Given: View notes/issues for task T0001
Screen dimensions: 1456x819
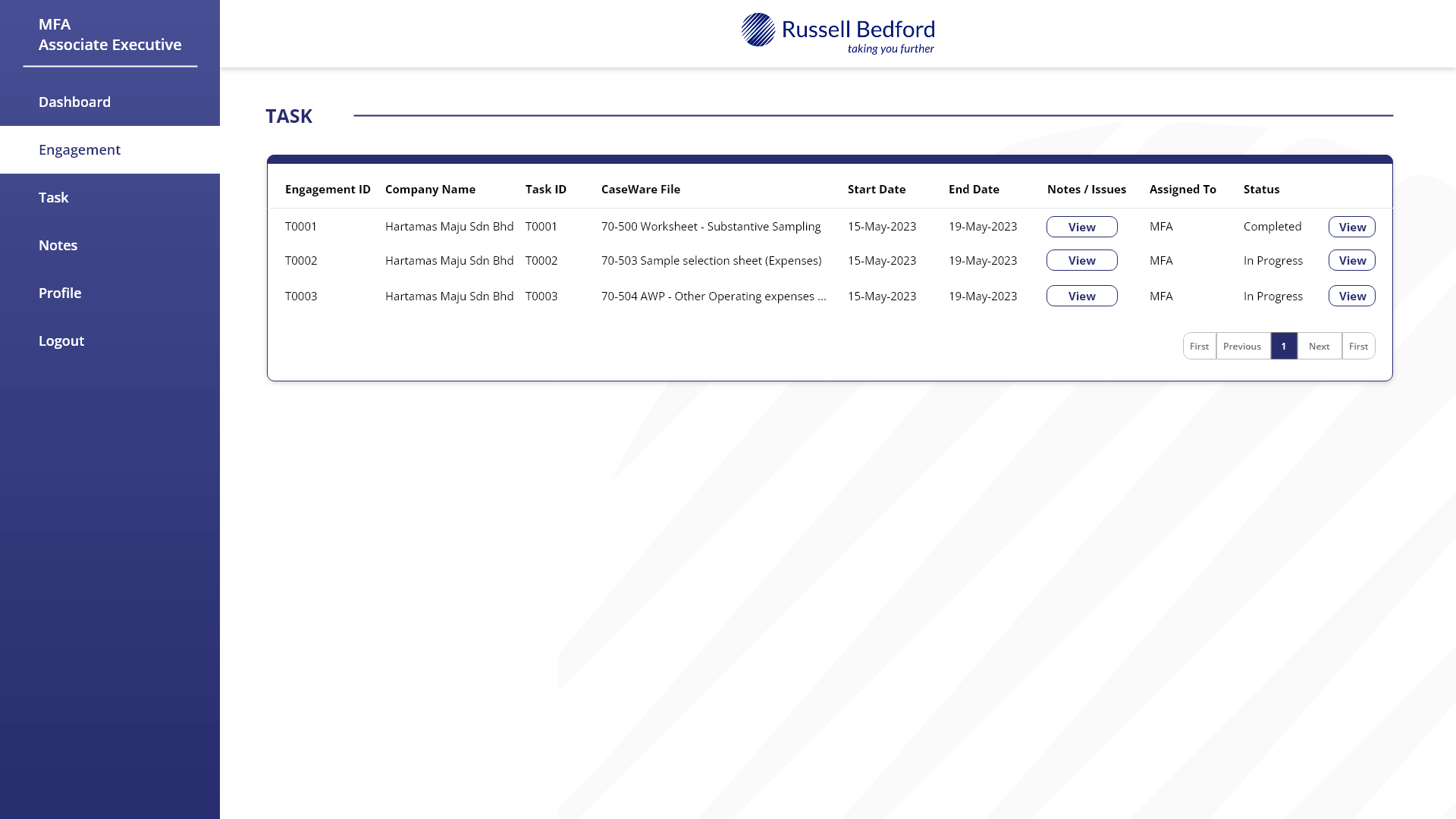Looking at the screenshot, I should [1081, 227].
